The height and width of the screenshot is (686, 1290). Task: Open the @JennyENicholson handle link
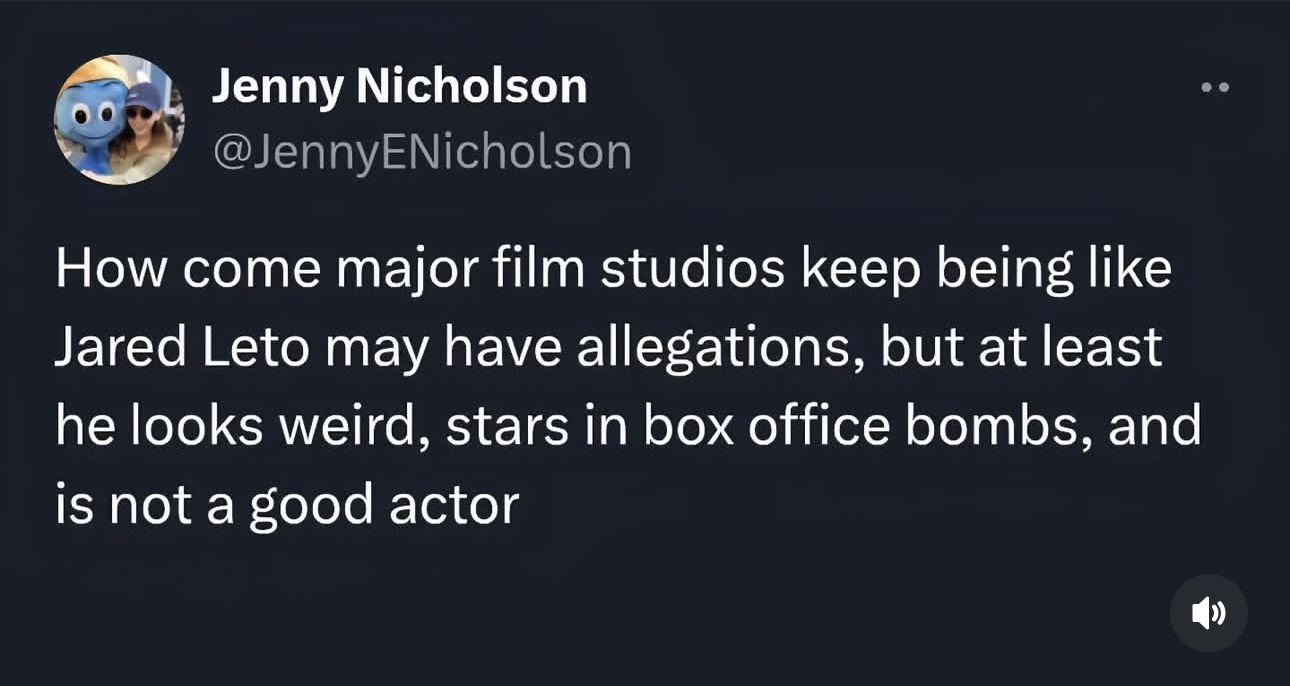coord(421,152)
